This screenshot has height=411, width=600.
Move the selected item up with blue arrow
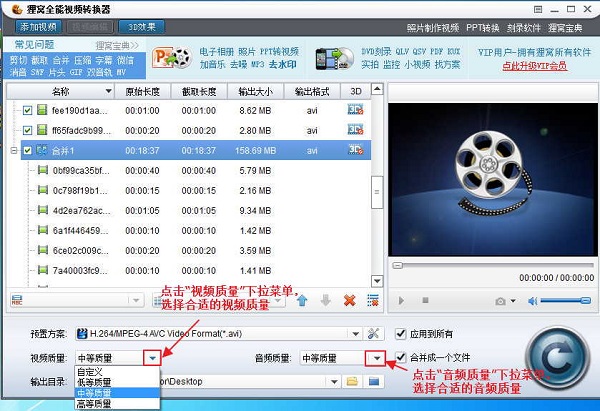click(302, 300)
